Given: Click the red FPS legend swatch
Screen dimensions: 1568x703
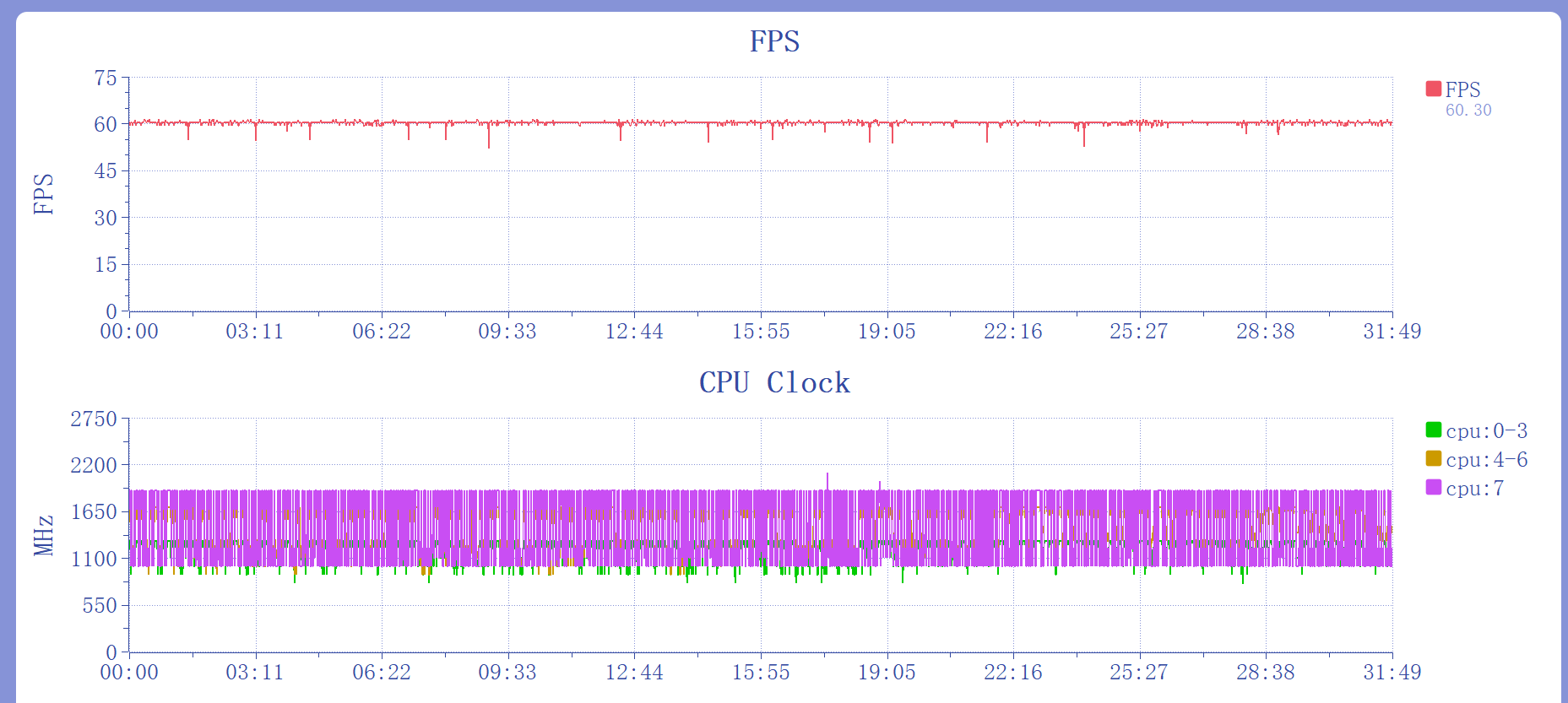Looking at the screenshot, I should (x=1433, y=89).
